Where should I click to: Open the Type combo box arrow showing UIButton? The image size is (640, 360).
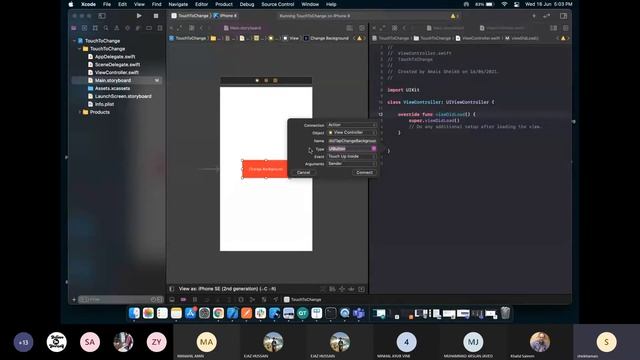(x=373, y=149)
